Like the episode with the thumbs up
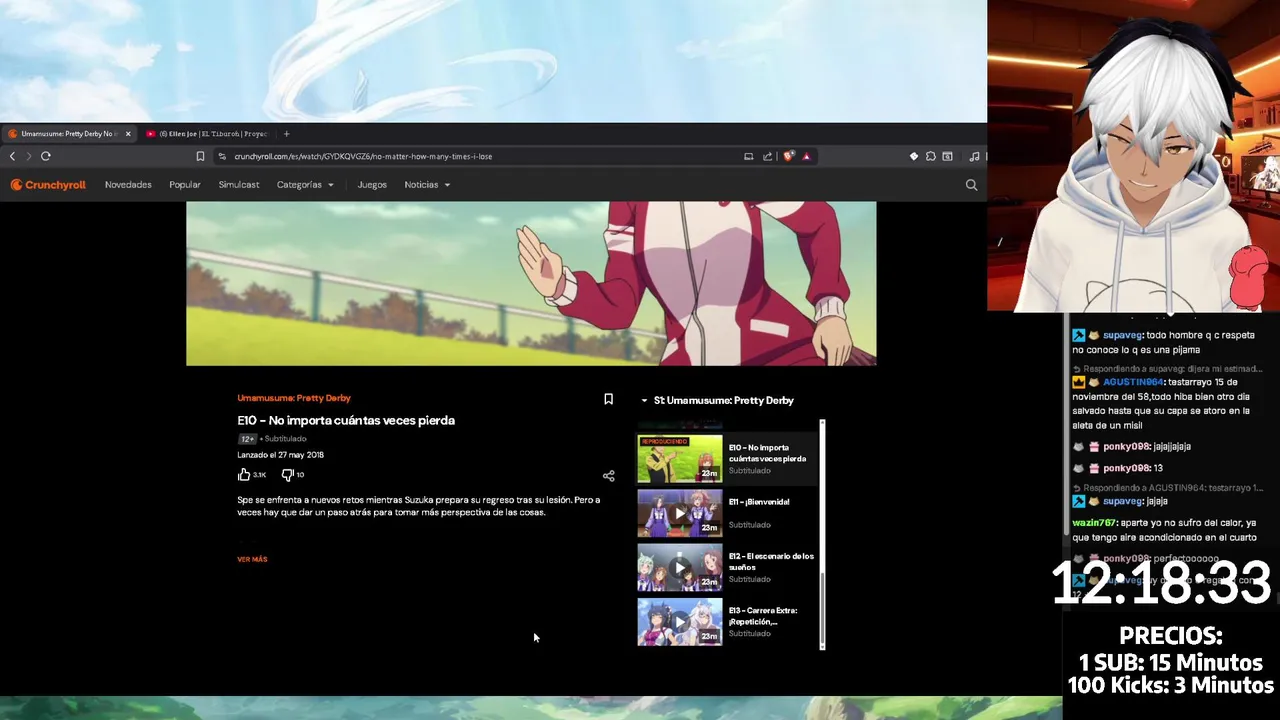 point(244,475)
